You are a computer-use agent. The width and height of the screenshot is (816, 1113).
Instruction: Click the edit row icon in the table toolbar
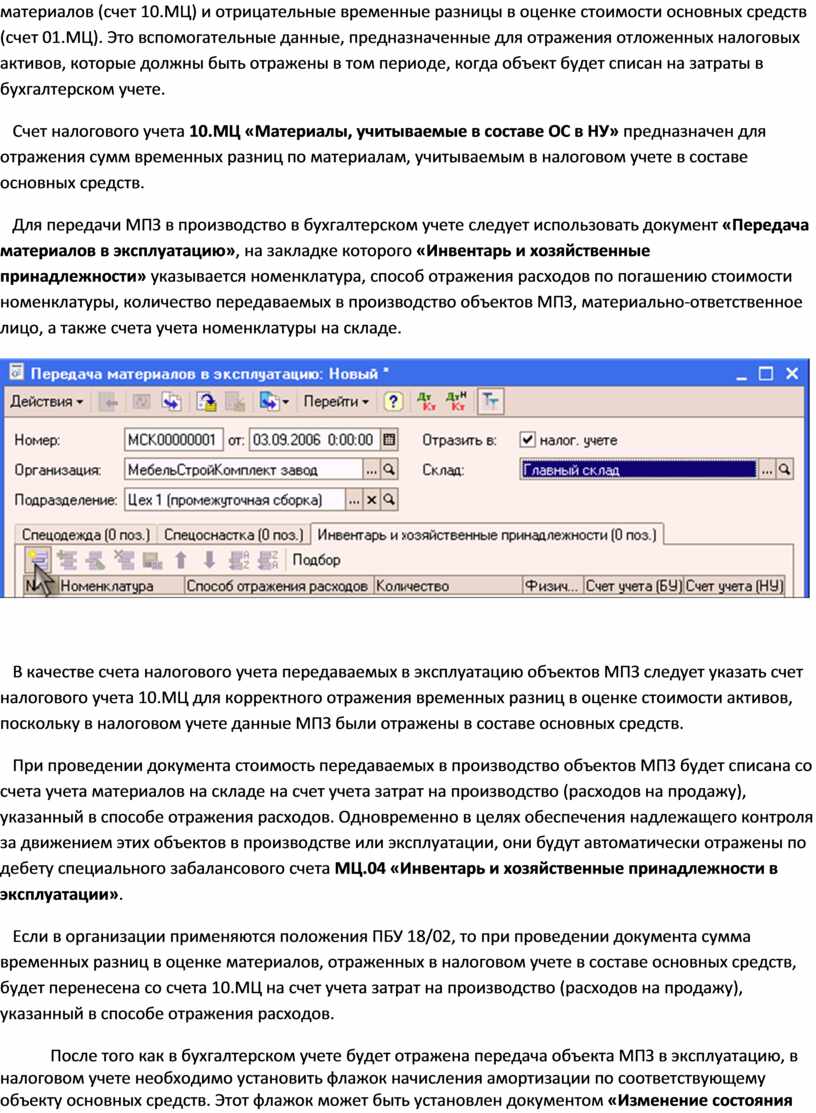tap(96, 560)
